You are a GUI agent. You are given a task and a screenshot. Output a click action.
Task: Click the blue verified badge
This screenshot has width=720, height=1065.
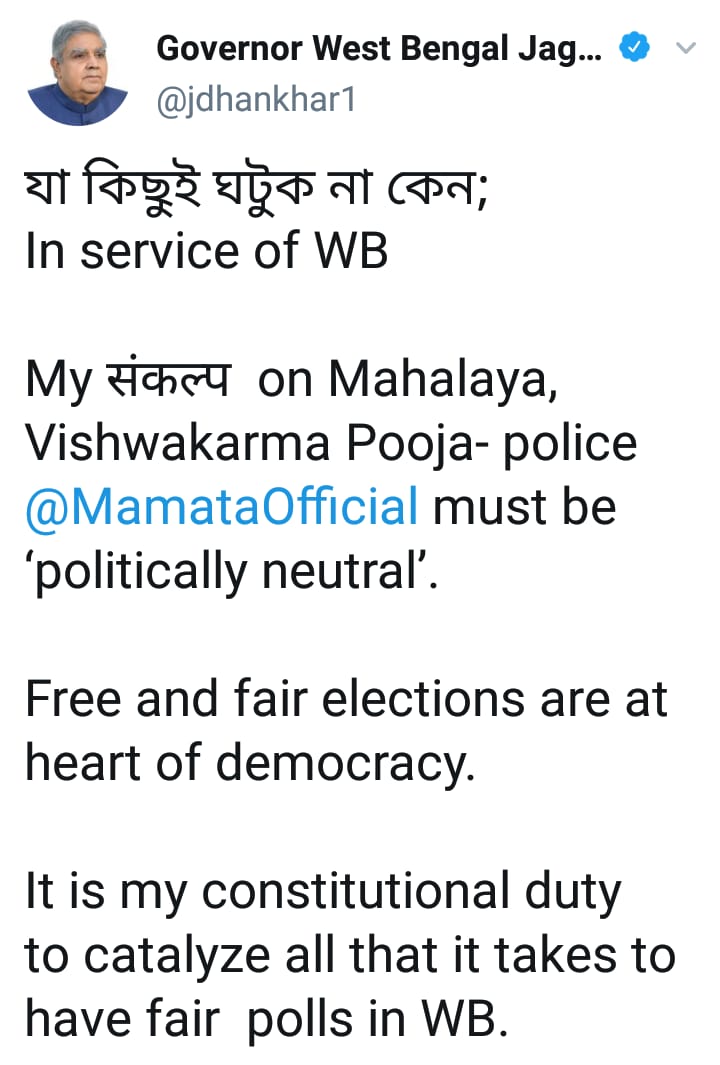[x=634, y=48]
